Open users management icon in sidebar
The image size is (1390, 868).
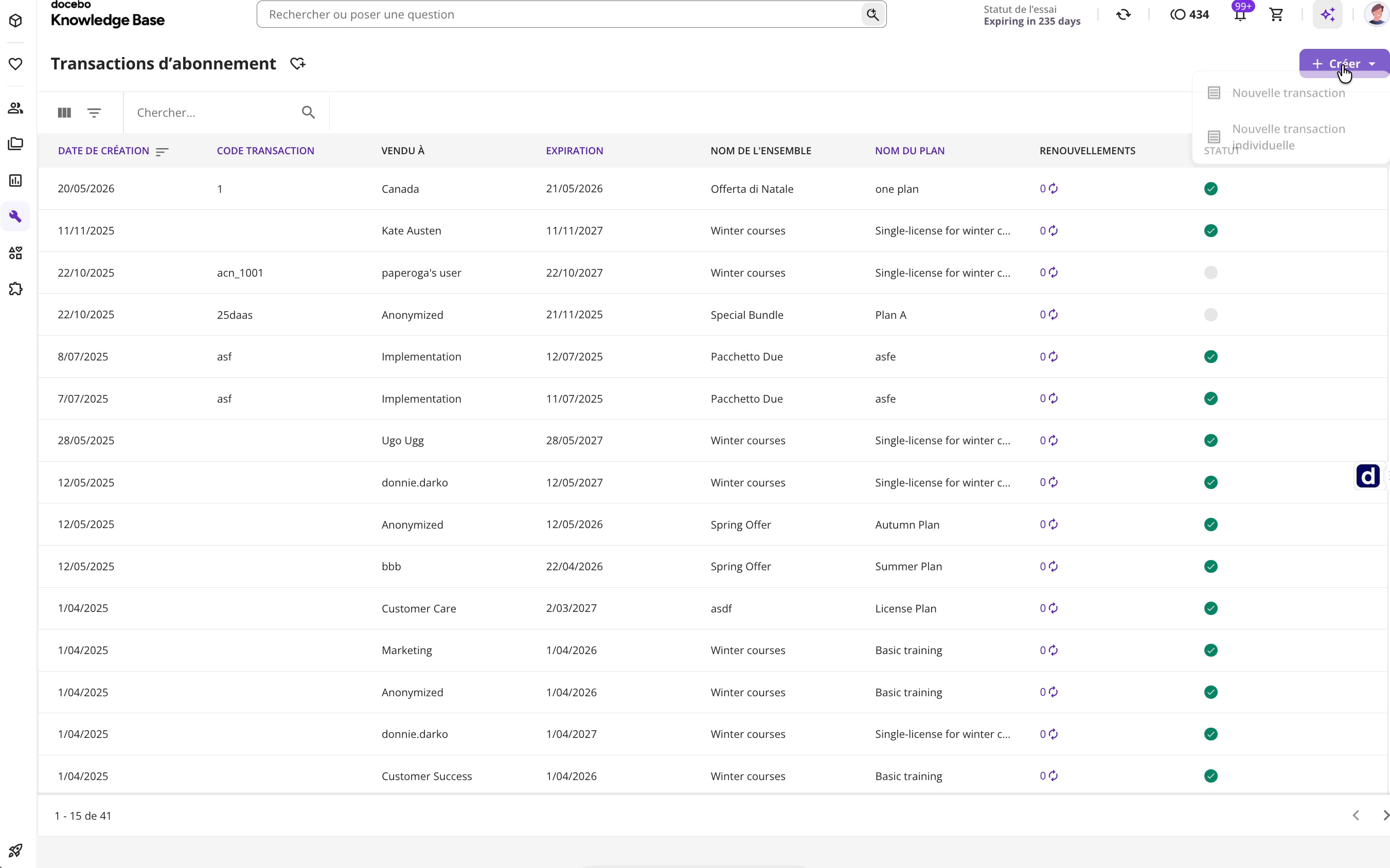coord(15,108)
